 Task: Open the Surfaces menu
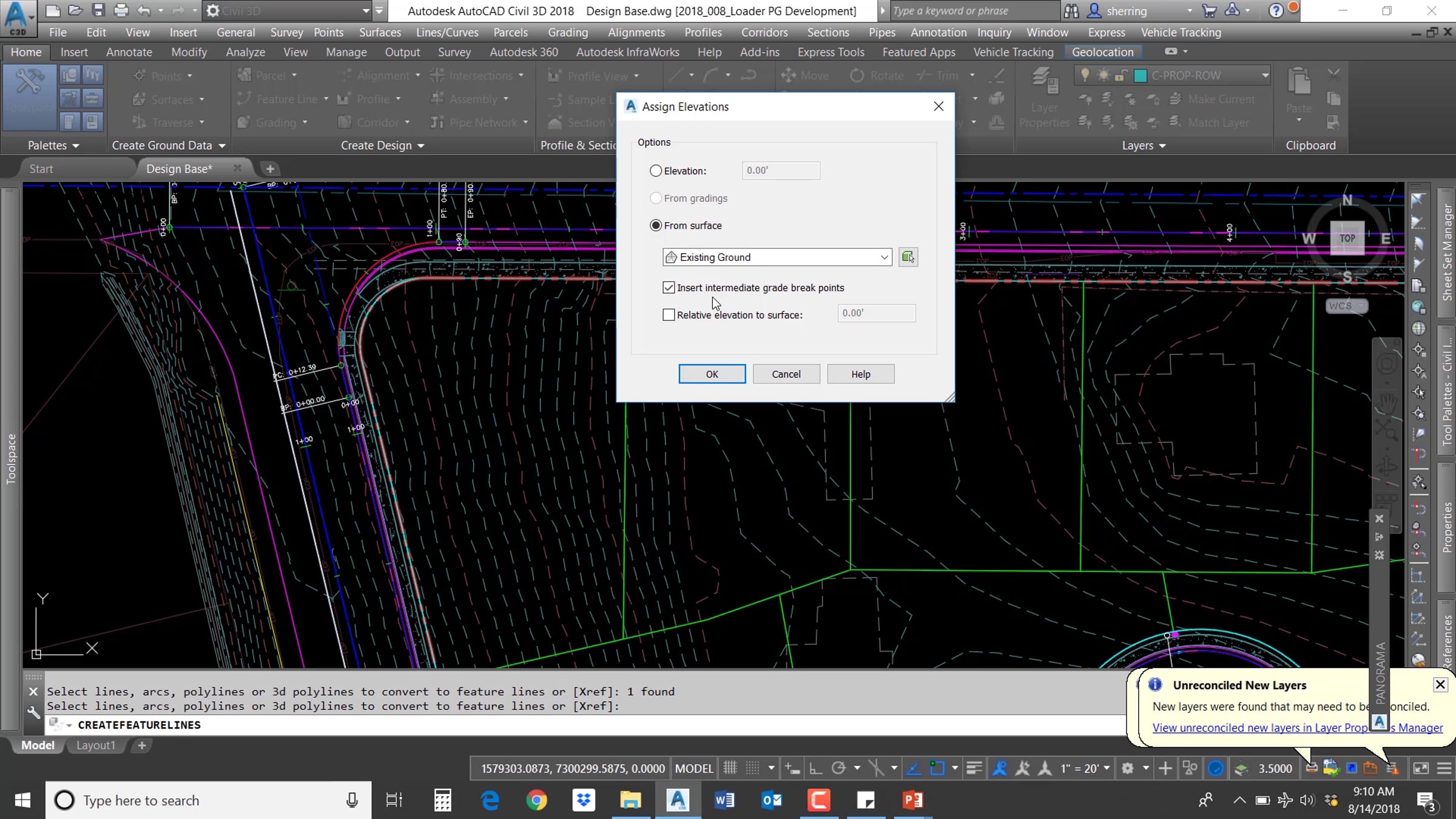pyautogui.click(x=380, y=32)
